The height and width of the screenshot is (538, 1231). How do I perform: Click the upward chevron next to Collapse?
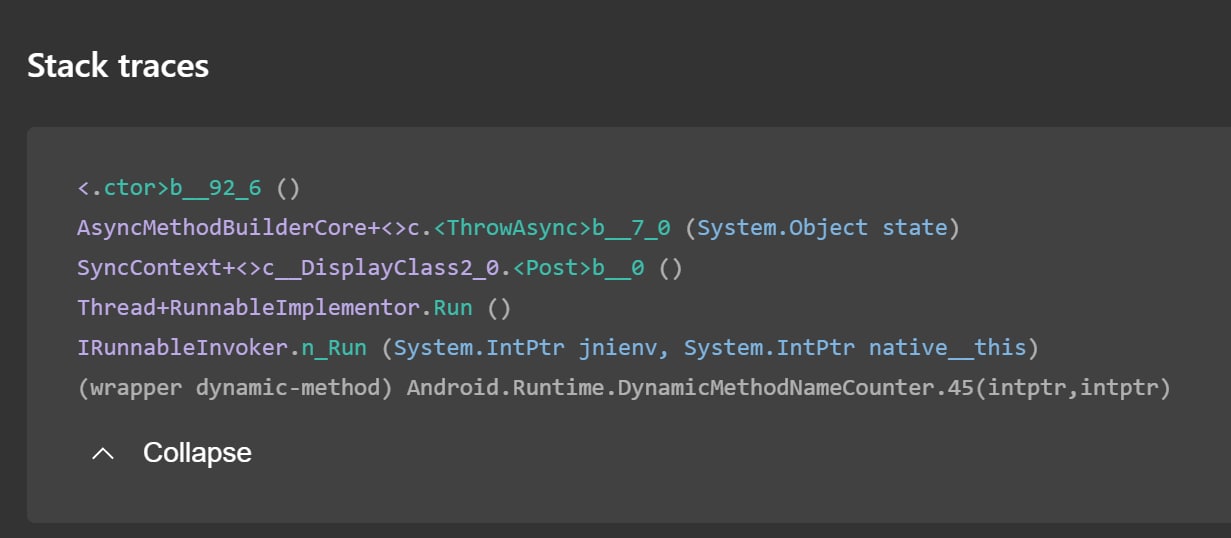point(102,454)
